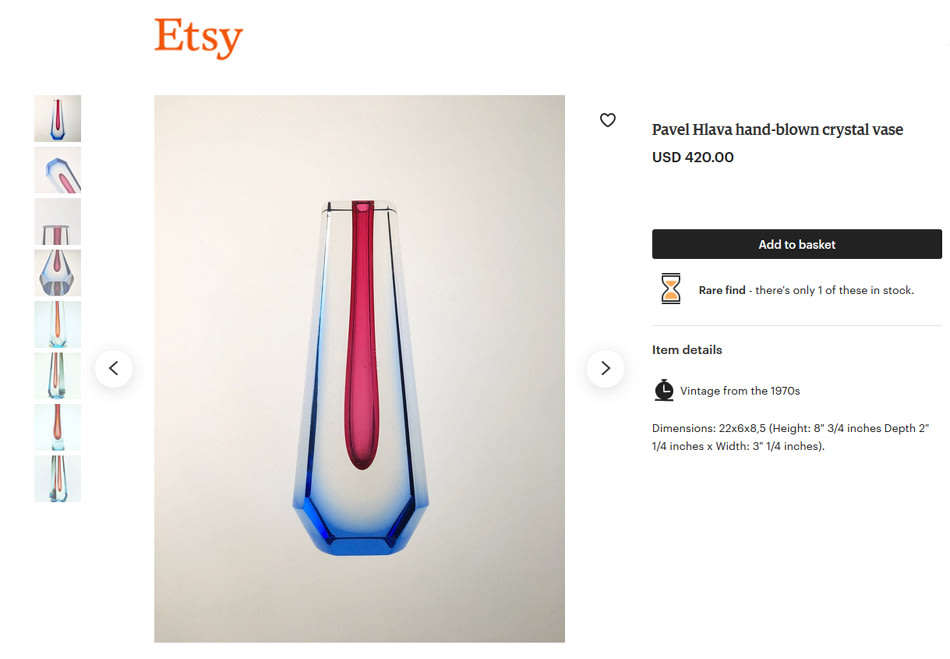
Task: Collapse the Item details heading
Action: [x=686, y=350]
